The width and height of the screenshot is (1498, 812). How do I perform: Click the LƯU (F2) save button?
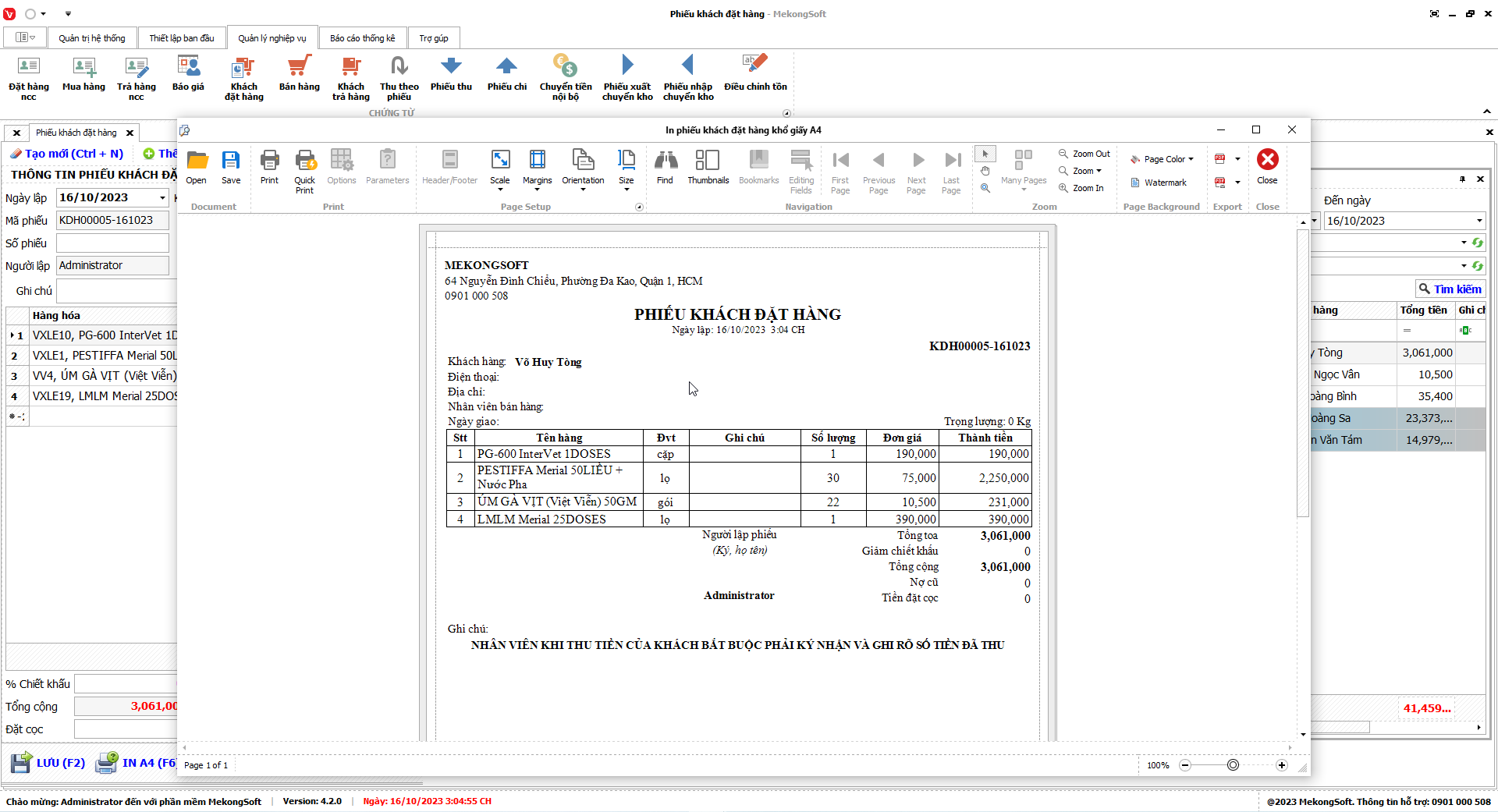click(48, 762)
